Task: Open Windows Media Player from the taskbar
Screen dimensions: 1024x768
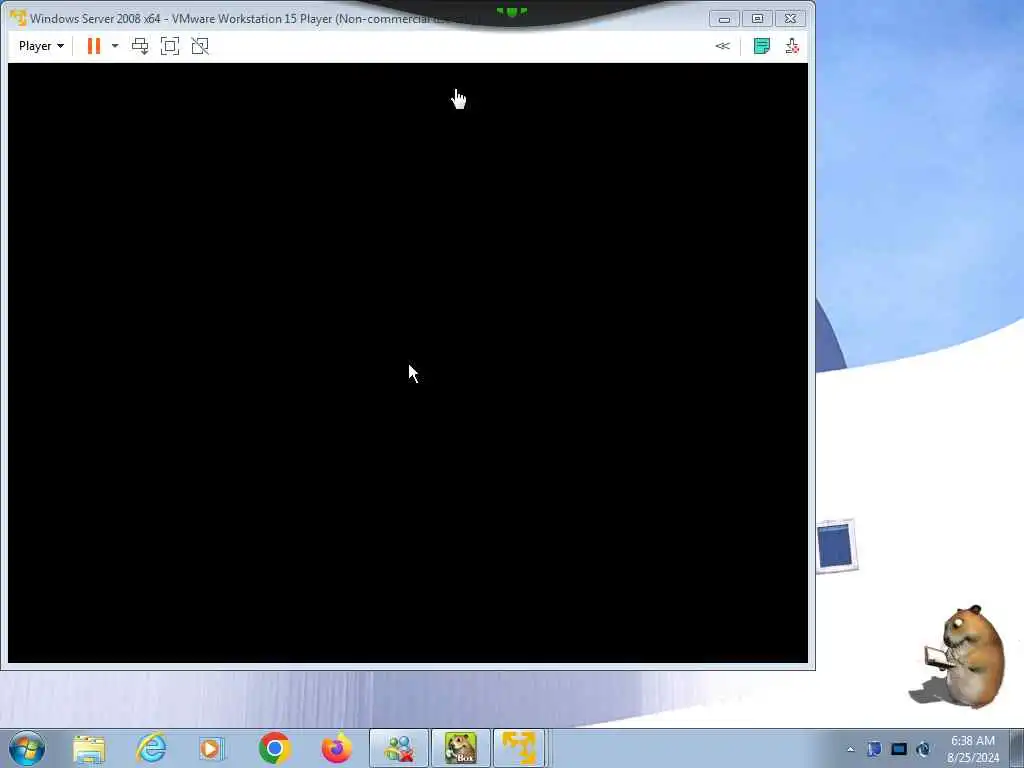Action: click(x=212, y=749)
